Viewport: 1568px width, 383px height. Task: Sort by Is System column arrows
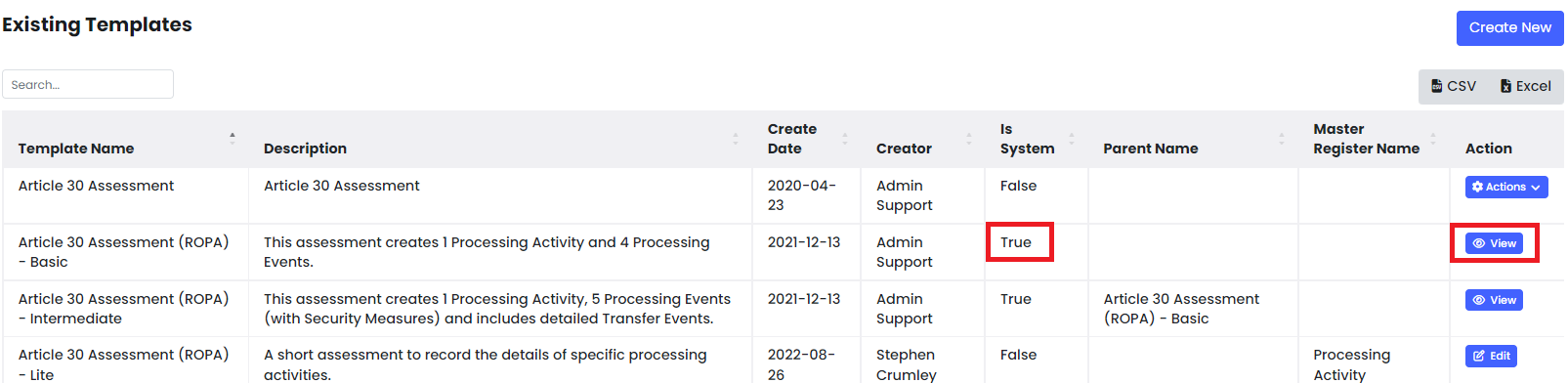pos(1072,139)
